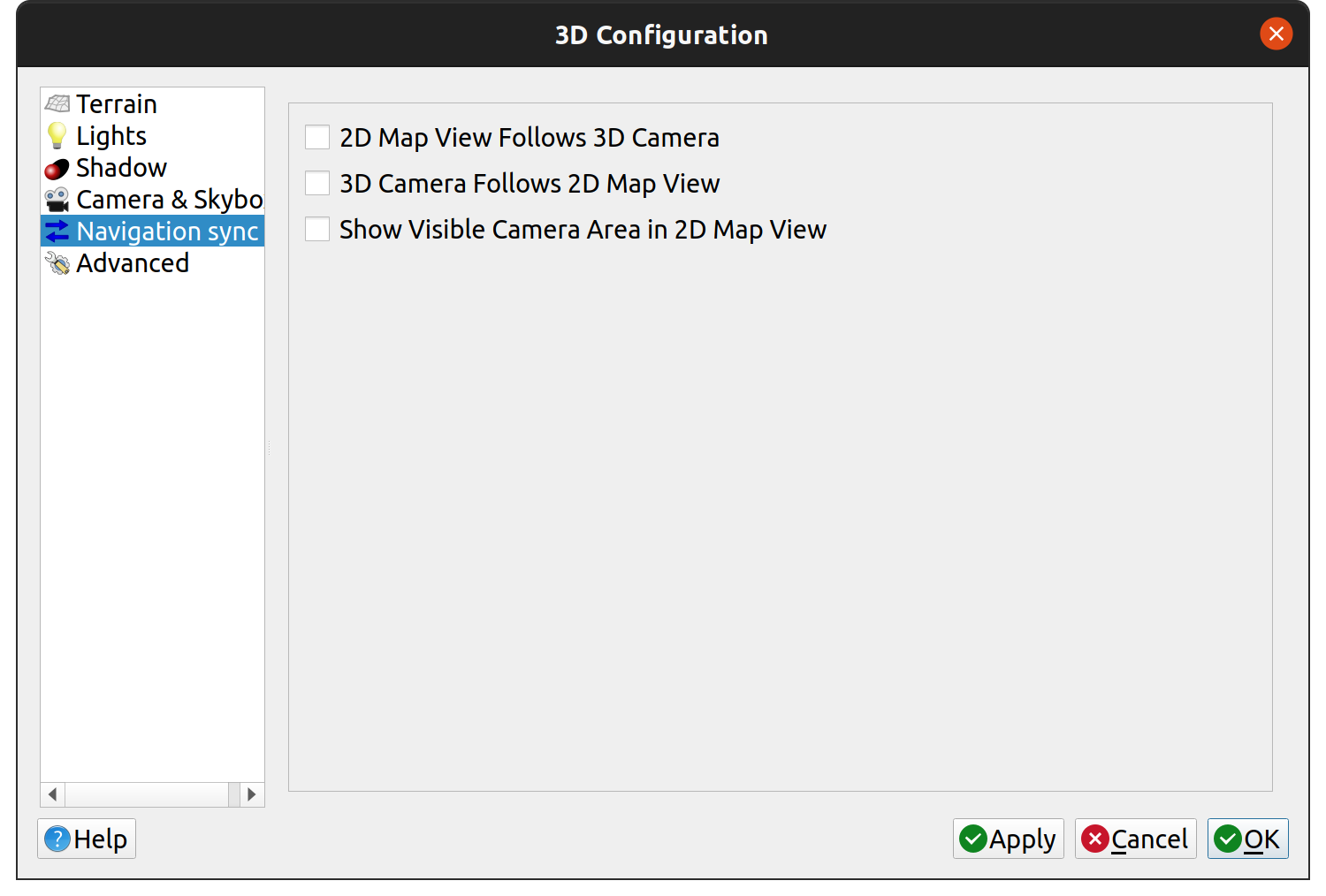Select the Shadow page label
The image size is (1326, 896).
(122, 168)
